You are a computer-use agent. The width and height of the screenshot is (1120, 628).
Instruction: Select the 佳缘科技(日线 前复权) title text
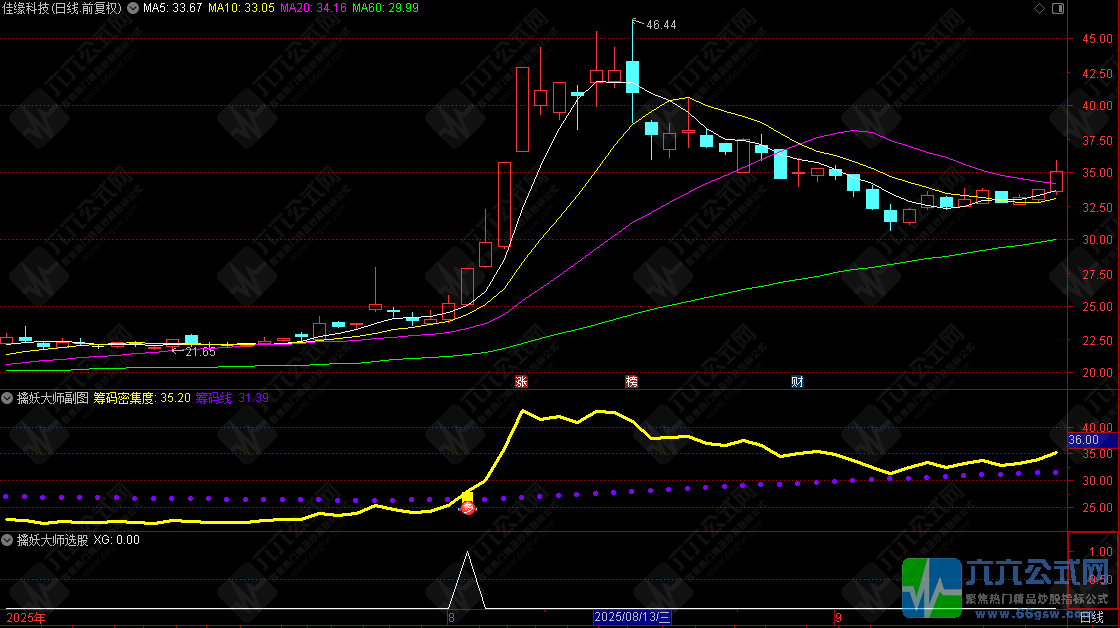pos(62,8)
